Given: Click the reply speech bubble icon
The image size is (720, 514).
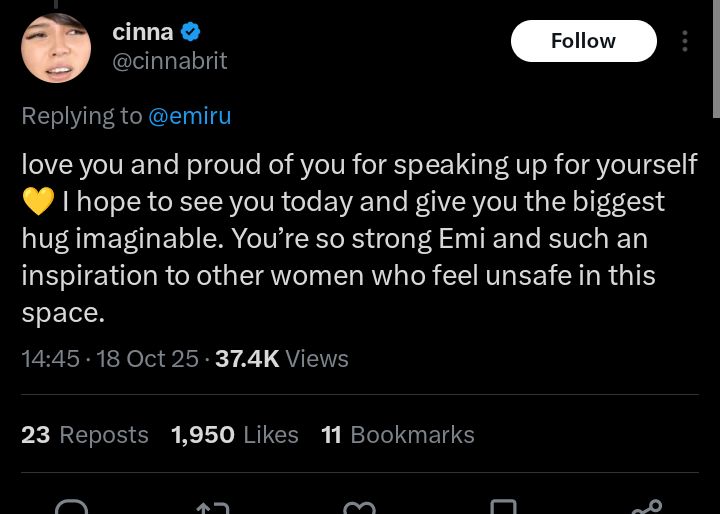Looking at the screenshot, I should [x=72, y=507].
